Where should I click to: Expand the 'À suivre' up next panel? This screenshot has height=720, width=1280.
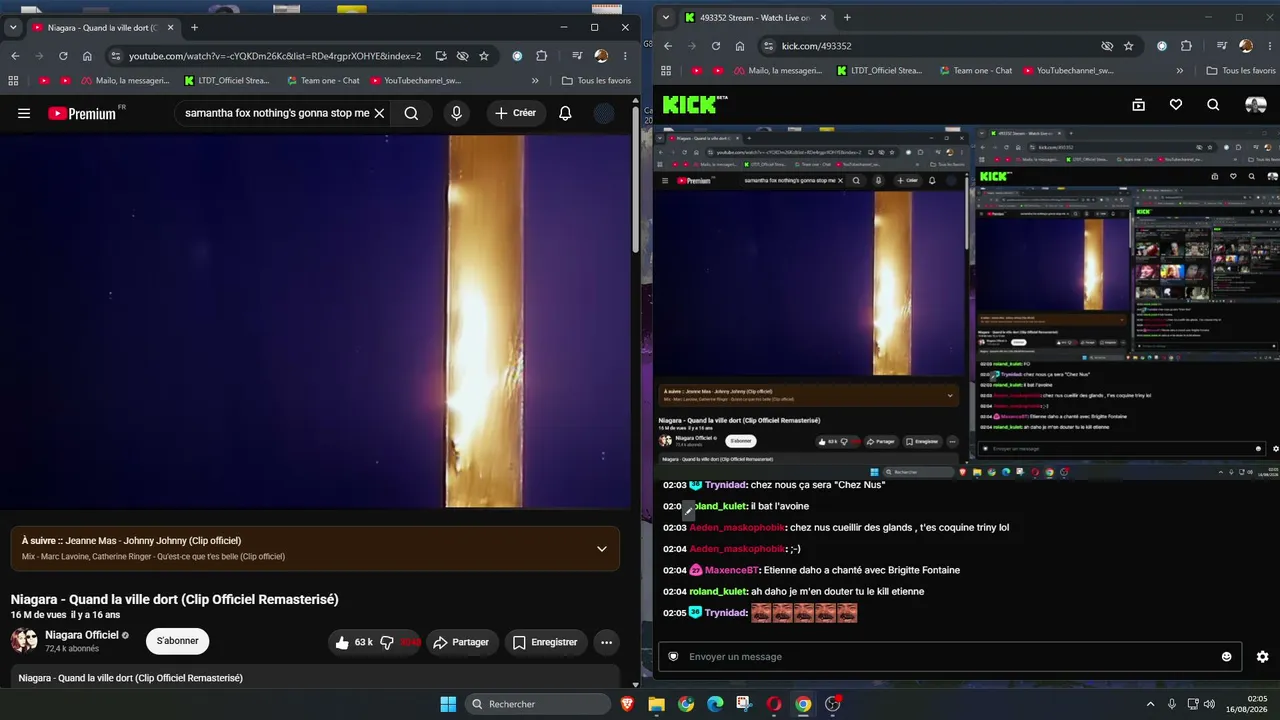(x=602, y=548)
